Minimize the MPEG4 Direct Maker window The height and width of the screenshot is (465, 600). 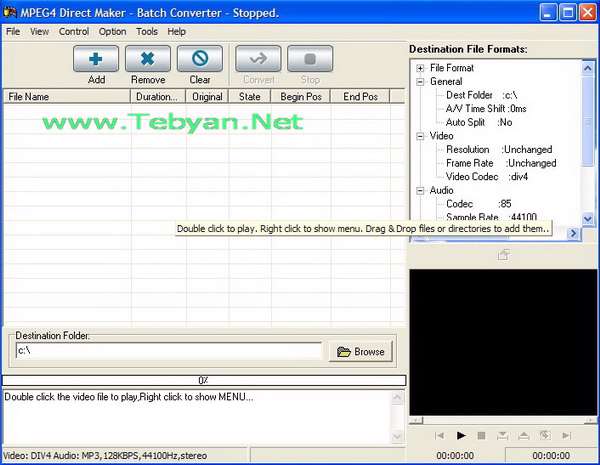[x=548, y=13]
